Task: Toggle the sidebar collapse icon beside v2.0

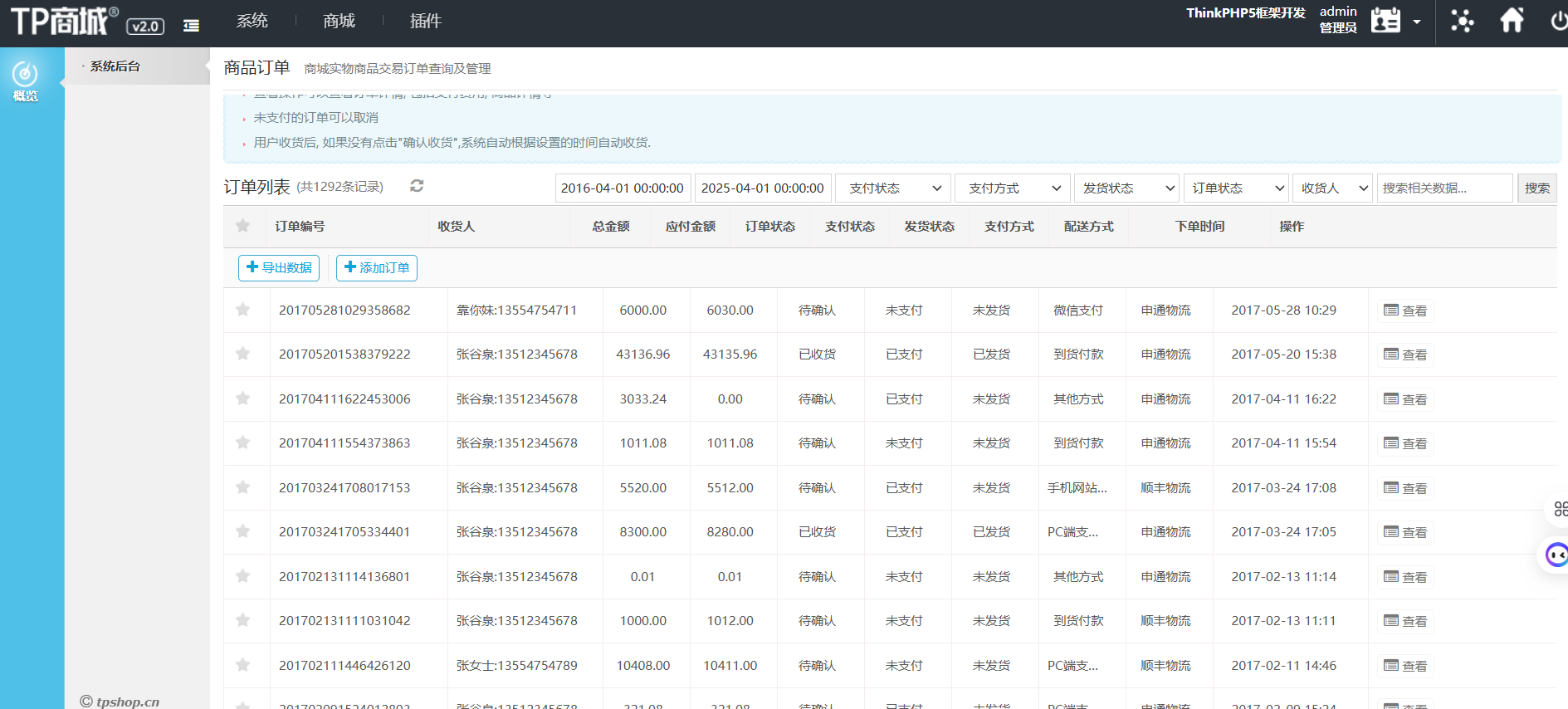Action: point(191,26)
